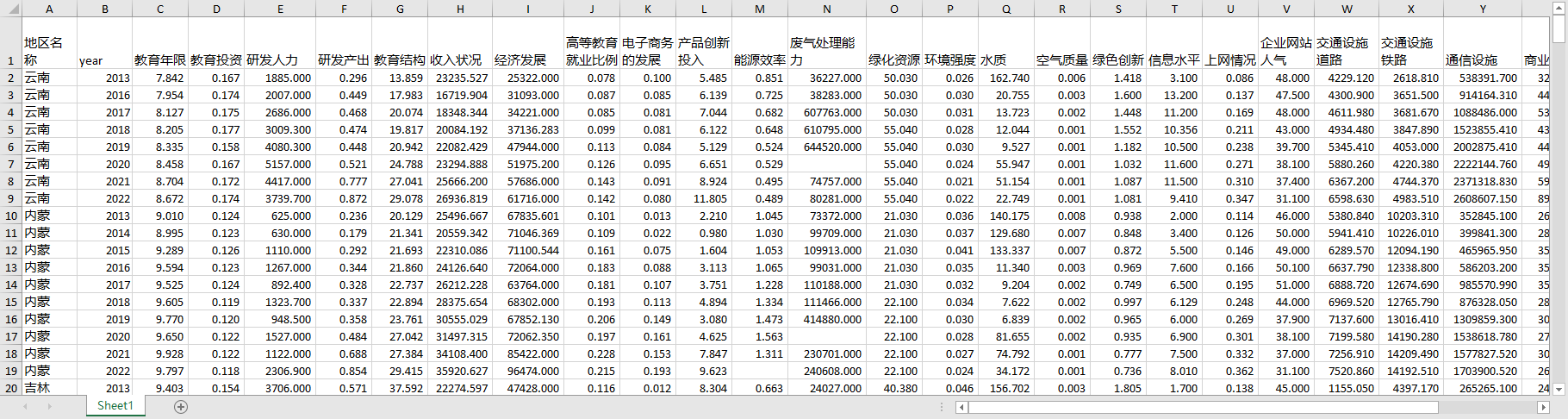
Task: Click the horizontal scrollbar left arrow
Action: click(962, 407)
